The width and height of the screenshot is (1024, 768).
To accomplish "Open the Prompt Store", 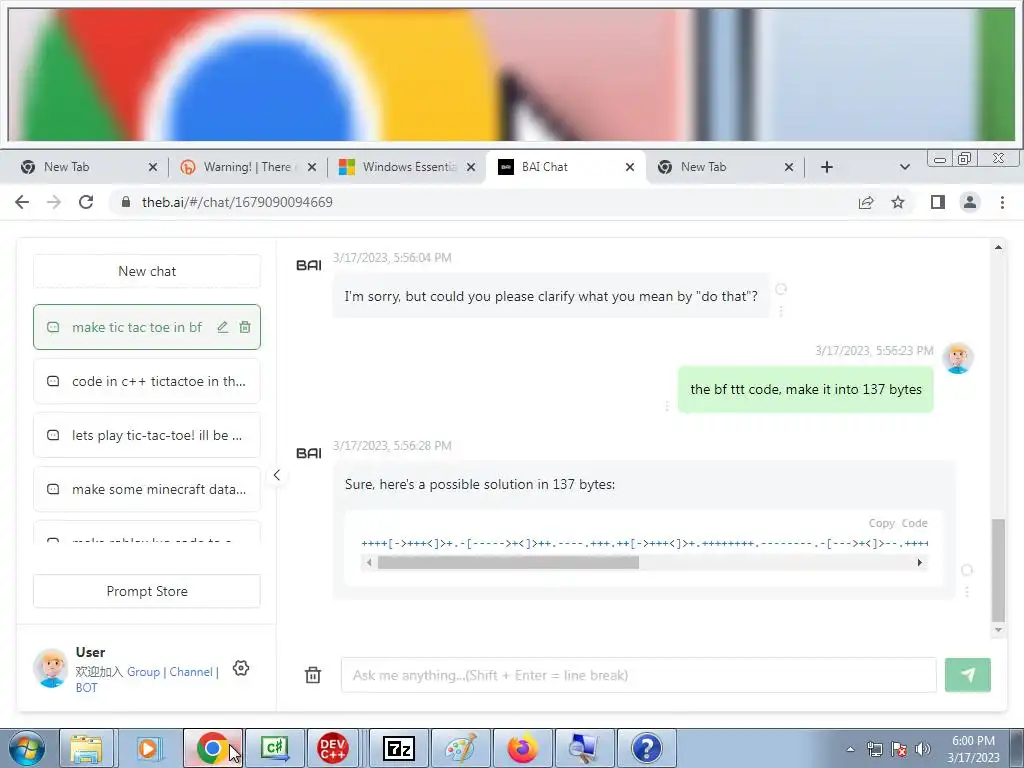I will click(147, 591).
